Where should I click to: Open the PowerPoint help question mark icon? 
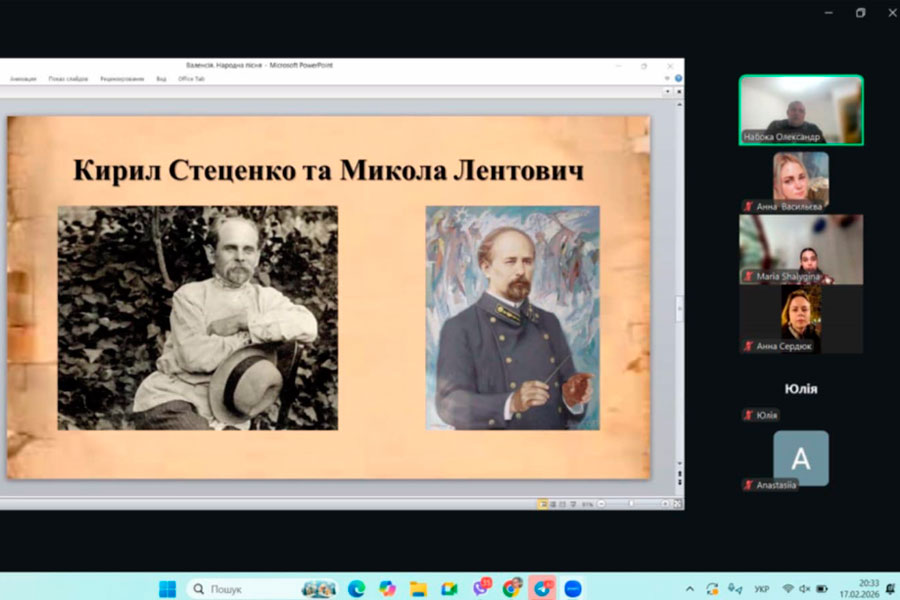pyautogui.click(x=678, y=78)
